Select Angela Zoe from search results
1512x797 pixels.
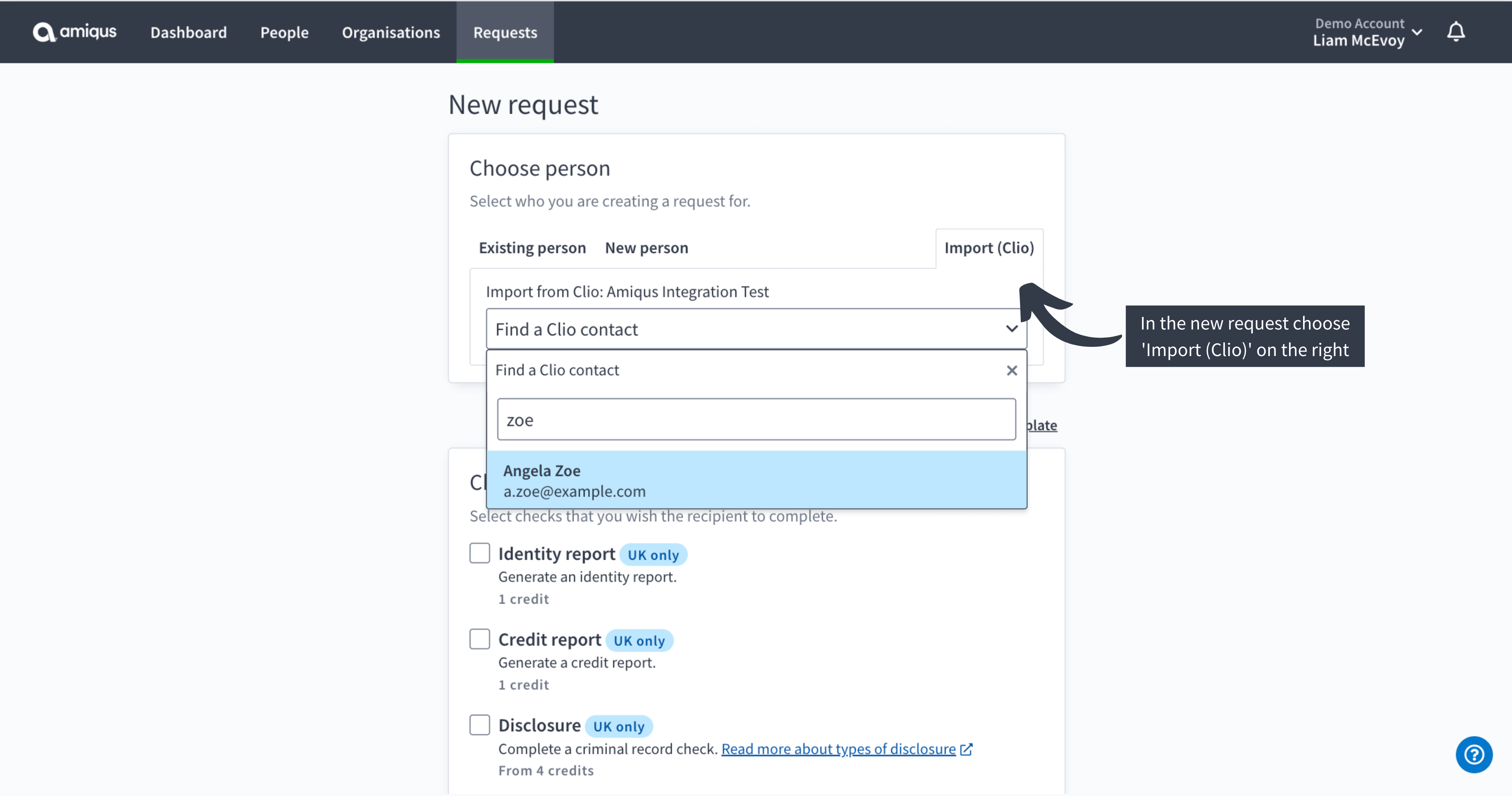tap(756, 480)
